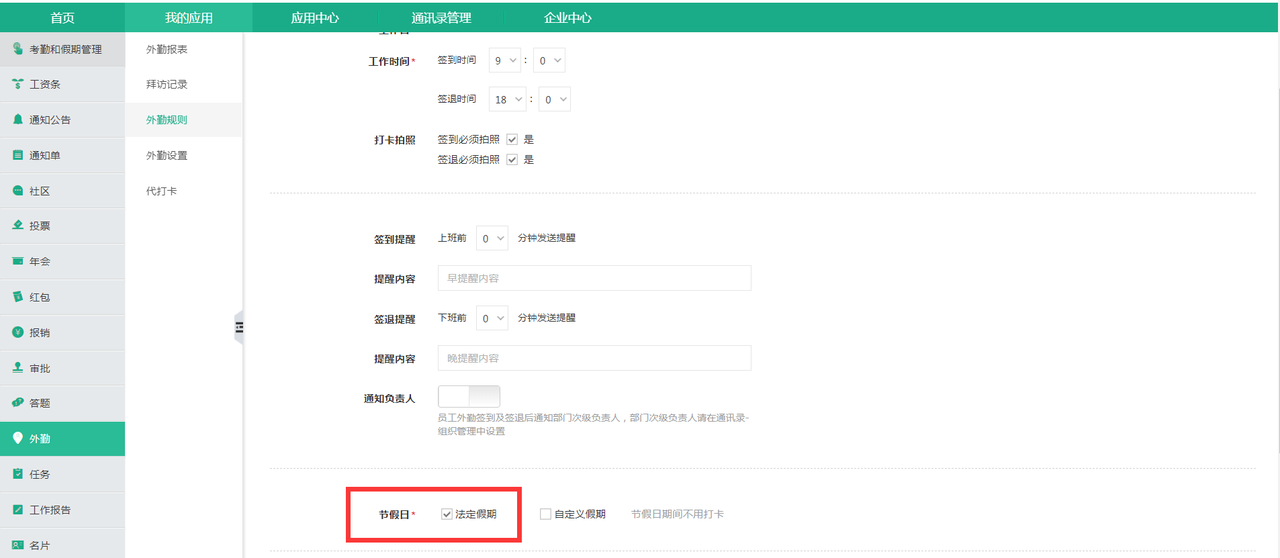Click the 审批 approval icon
The height and width of the screenshot is (558, 1280).
coord(18,368)
